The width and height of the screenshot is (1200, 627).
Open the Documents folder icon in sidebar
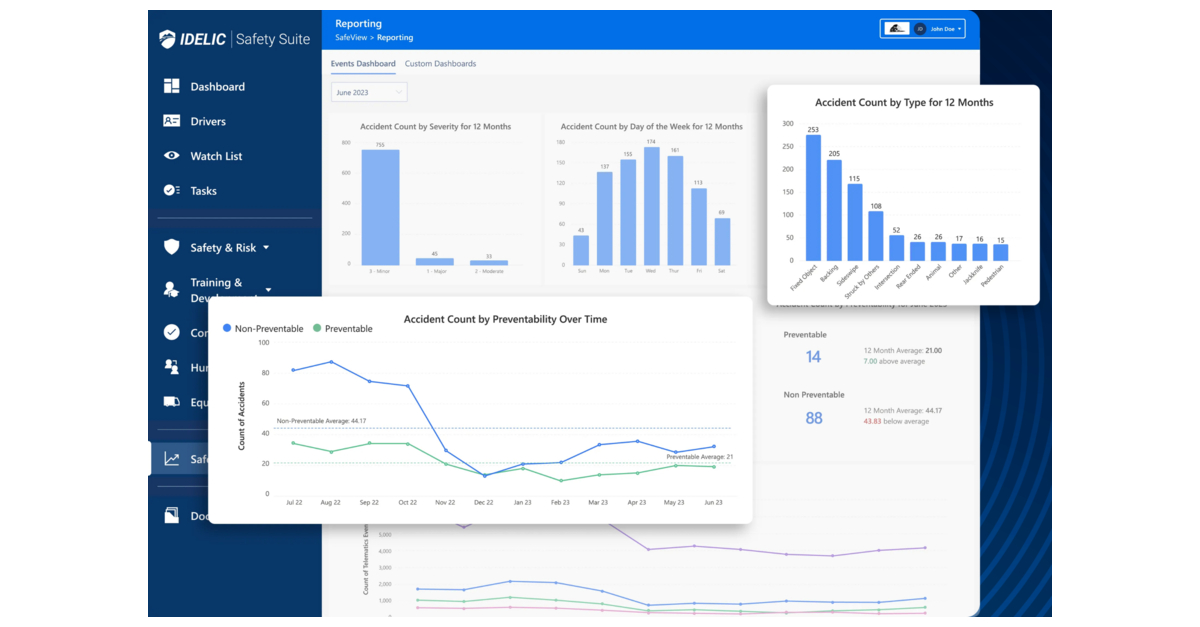(x=173, y=515)
